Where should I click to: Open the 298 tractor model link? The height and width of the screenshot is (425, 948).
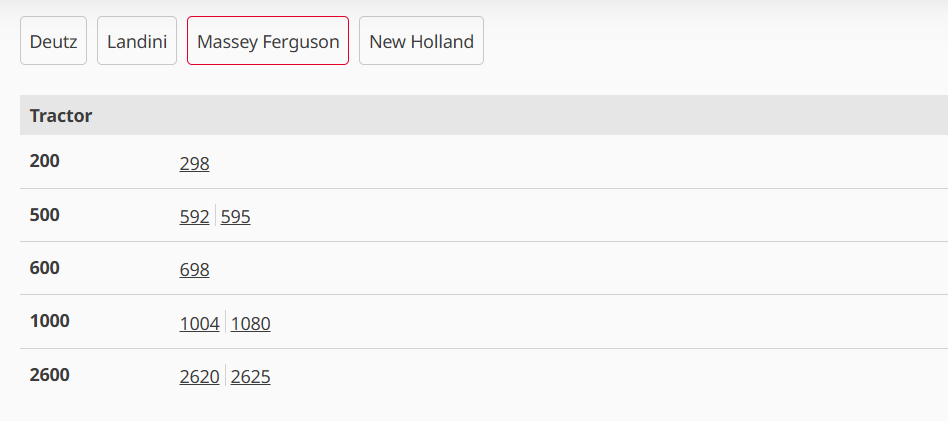195,163
